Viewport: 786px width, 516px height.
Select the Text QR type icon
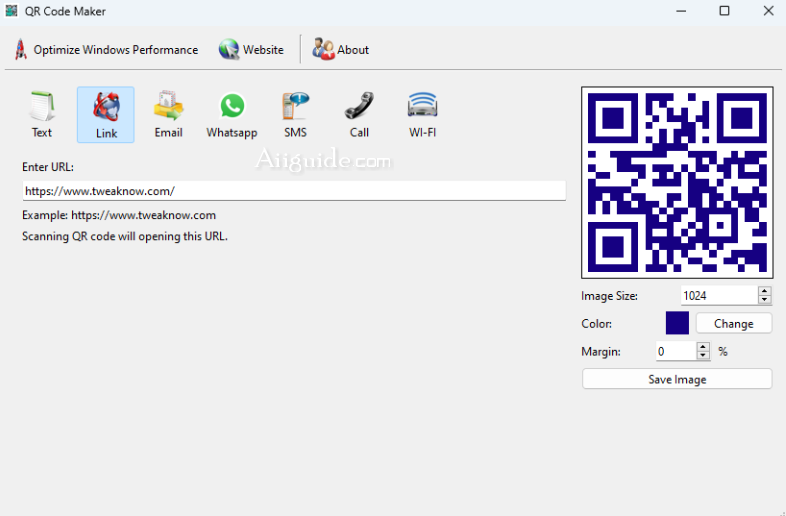tap(42, 115)
